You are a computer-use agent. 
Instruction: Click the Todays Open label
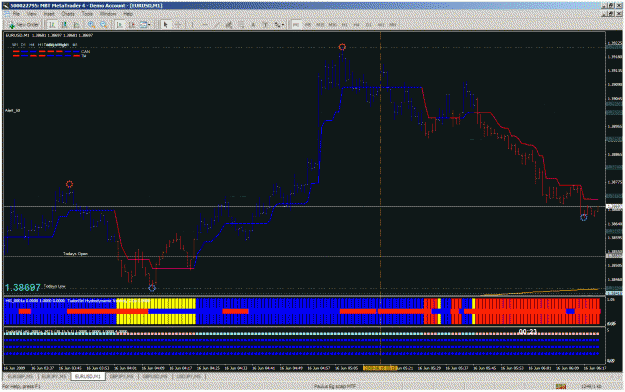pos(75,254)
